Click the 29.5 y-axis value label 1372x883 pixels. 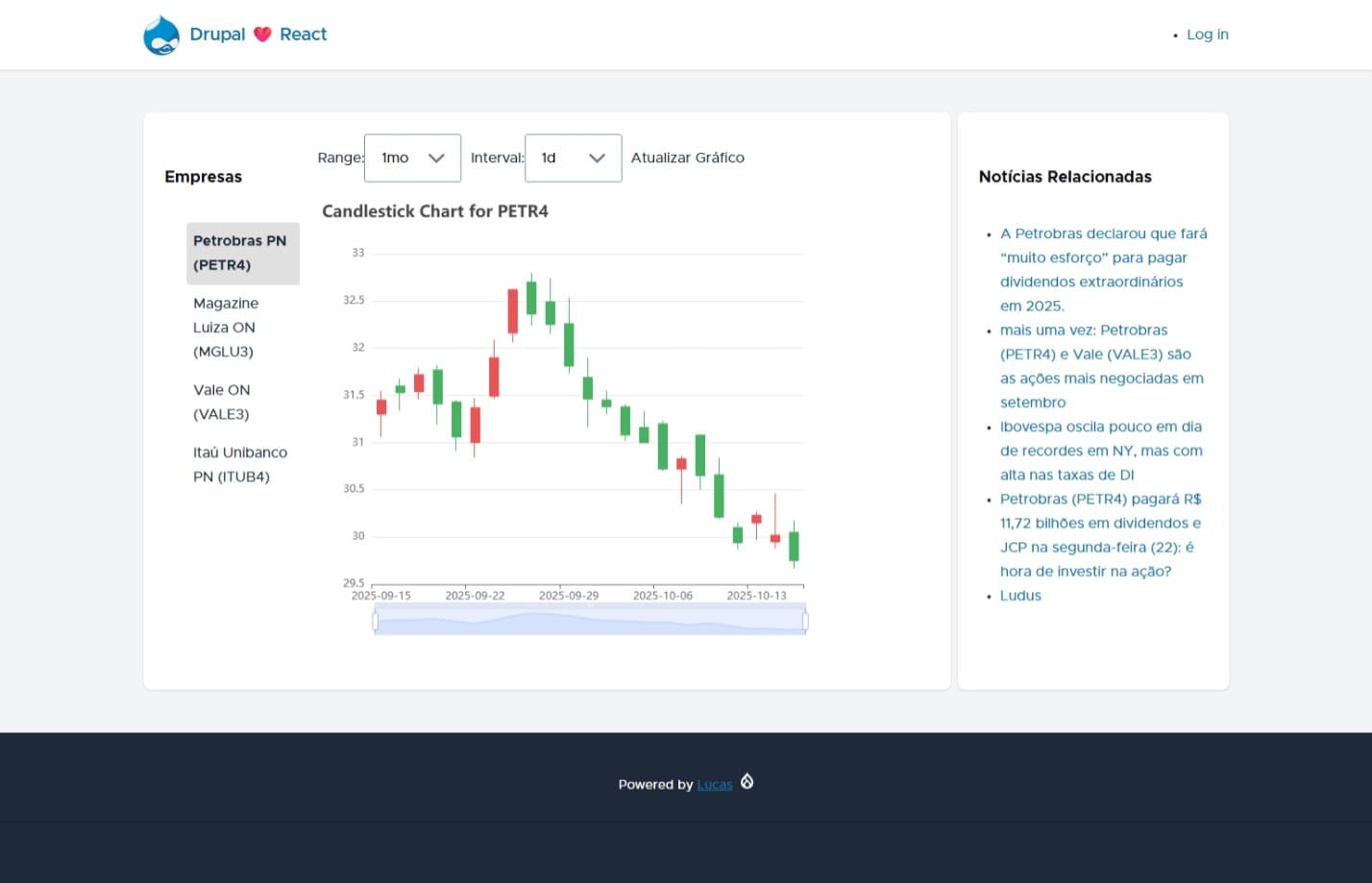(x=354, y=583)
